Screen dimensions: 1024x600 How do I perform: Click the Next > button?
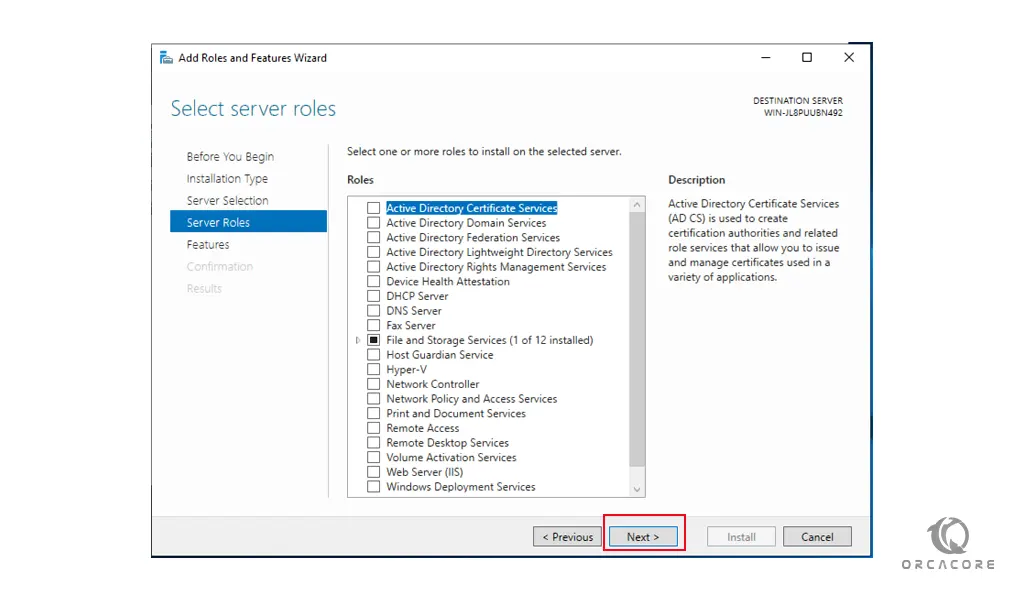pos(643,537)
